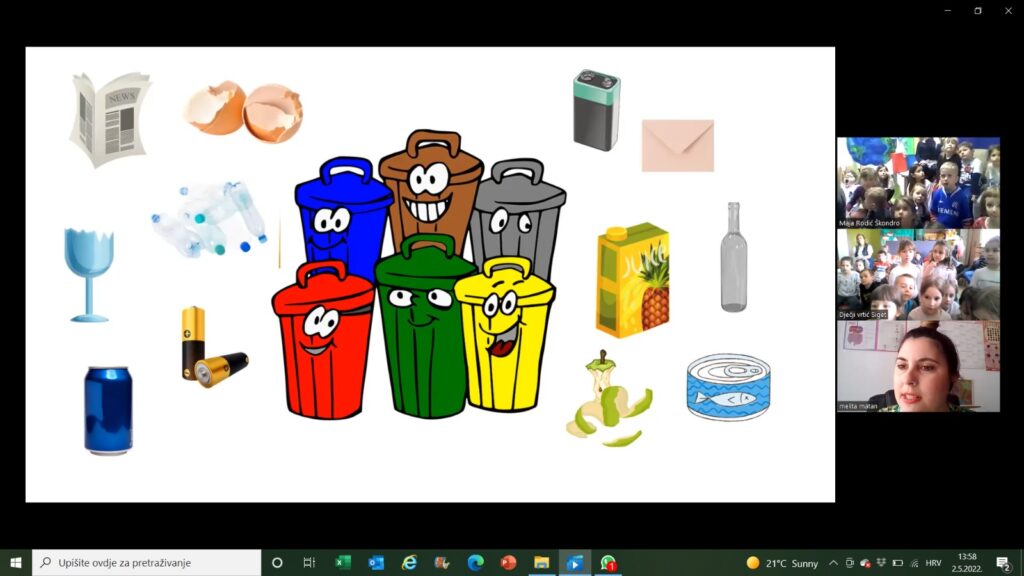Expand hidden system tray icons
Screen dimensions: 1024x576
pyautogui.click(x=833, y=563)
